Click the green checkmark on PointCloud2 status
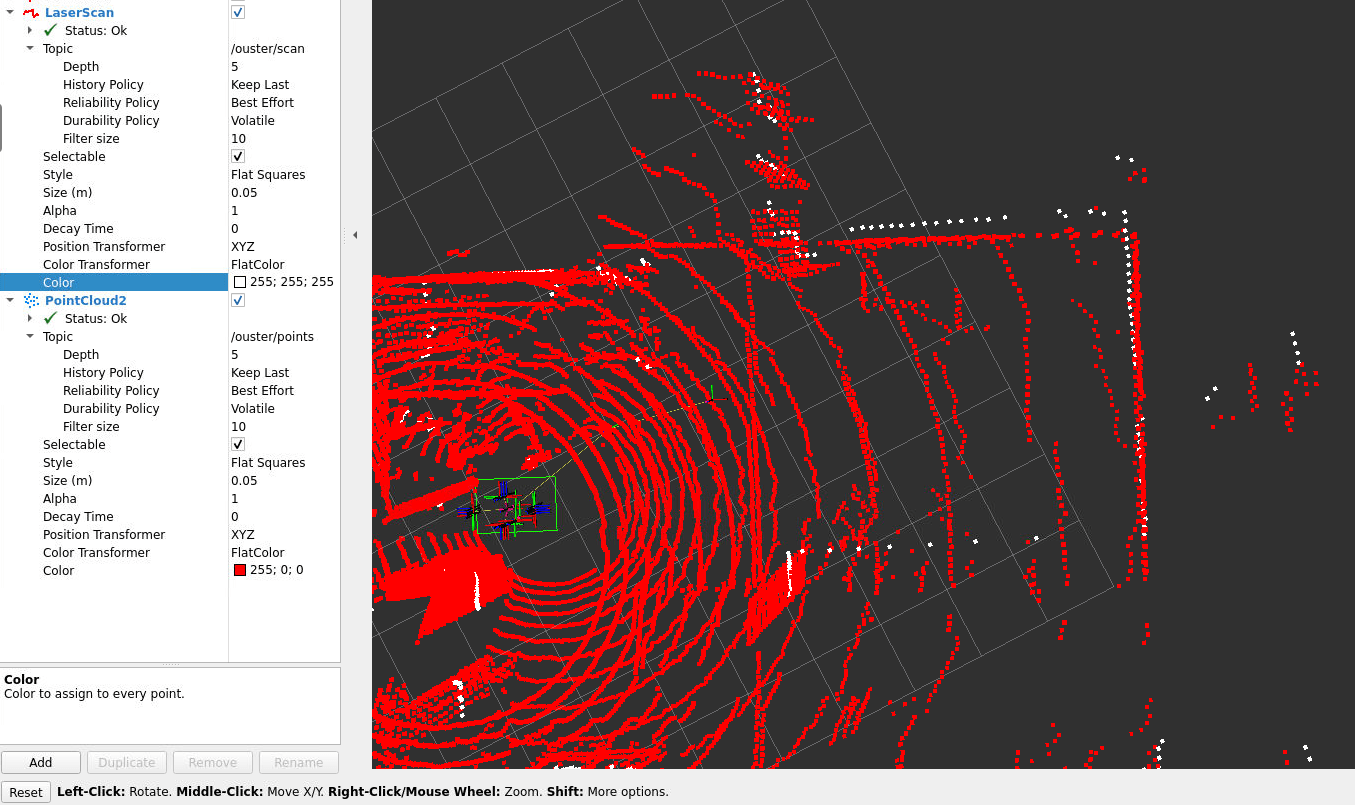Image resolution: width=1355 pixels, height=805 pixels. tap(51, 319)
